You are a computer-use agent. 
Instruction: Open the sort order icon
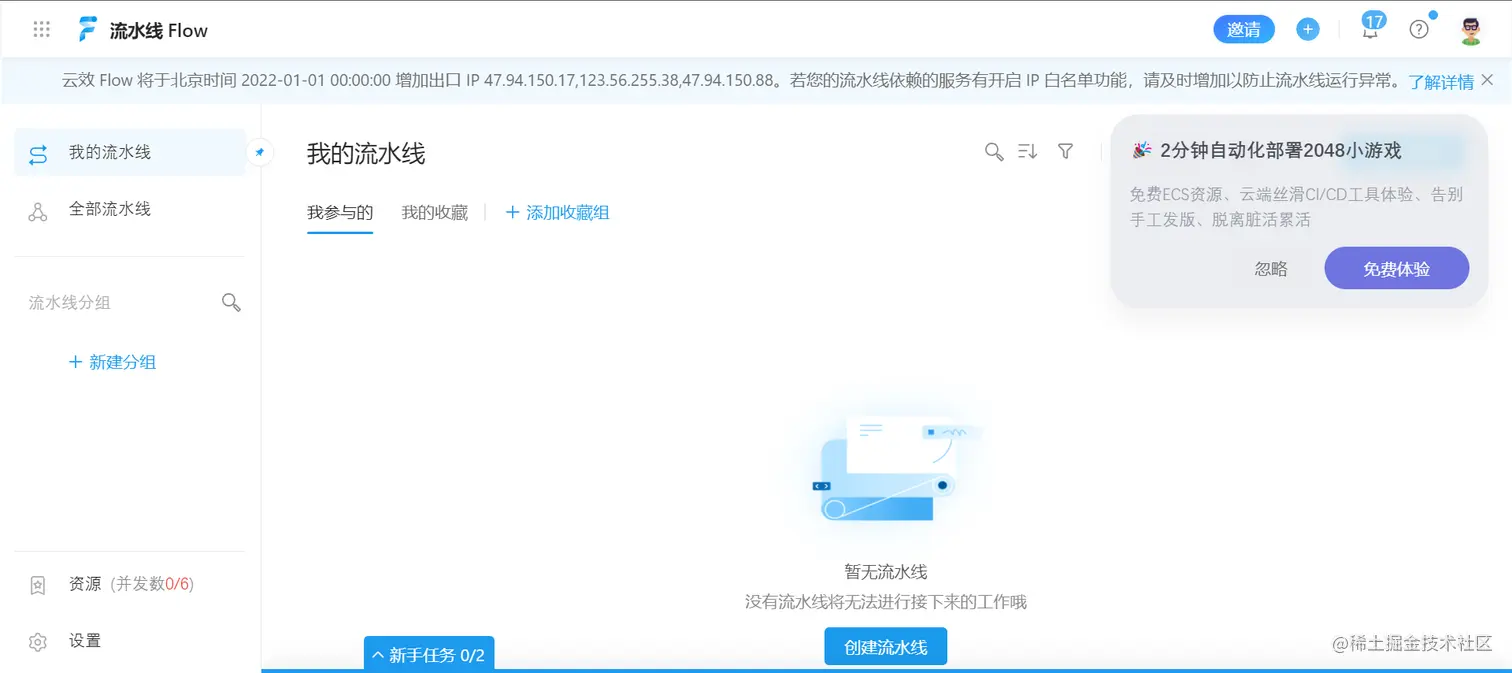click(x=1028, y=151)
